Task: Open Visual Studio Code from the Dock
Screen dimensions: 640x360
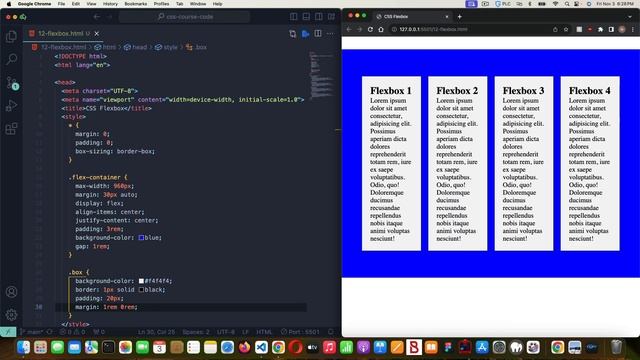Action: coord(261,347)
